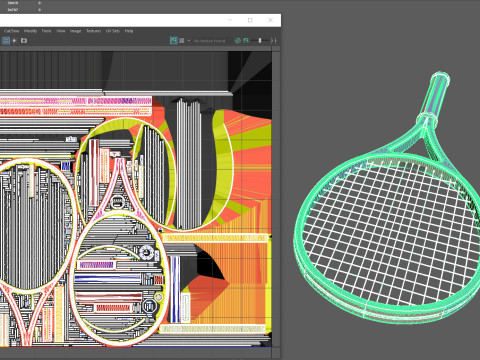Open the Tools menu
The height and width of the screenshot is (360, 480).
click(x=46, y=31)
